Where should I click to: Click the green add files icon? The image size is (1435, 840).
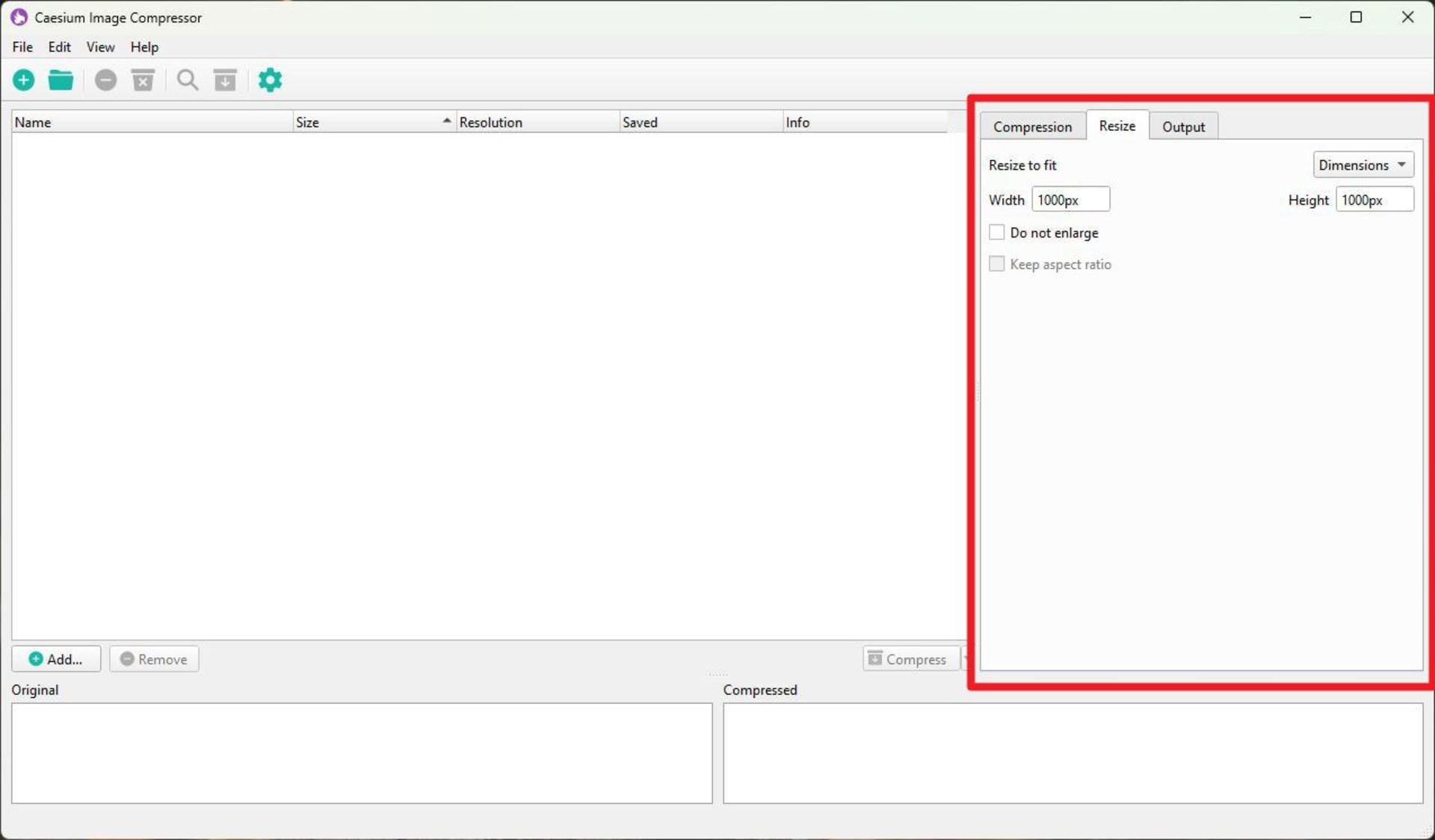coord(24,80)
